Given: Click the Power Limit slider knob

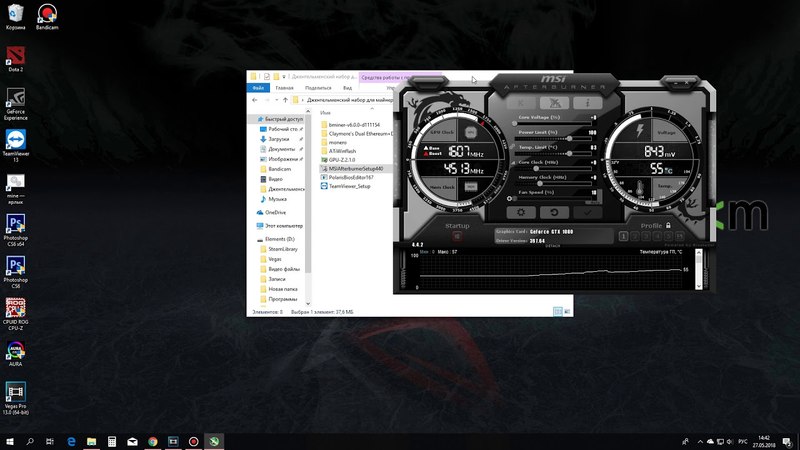Looking at the screenshot, I should [569, 138].
